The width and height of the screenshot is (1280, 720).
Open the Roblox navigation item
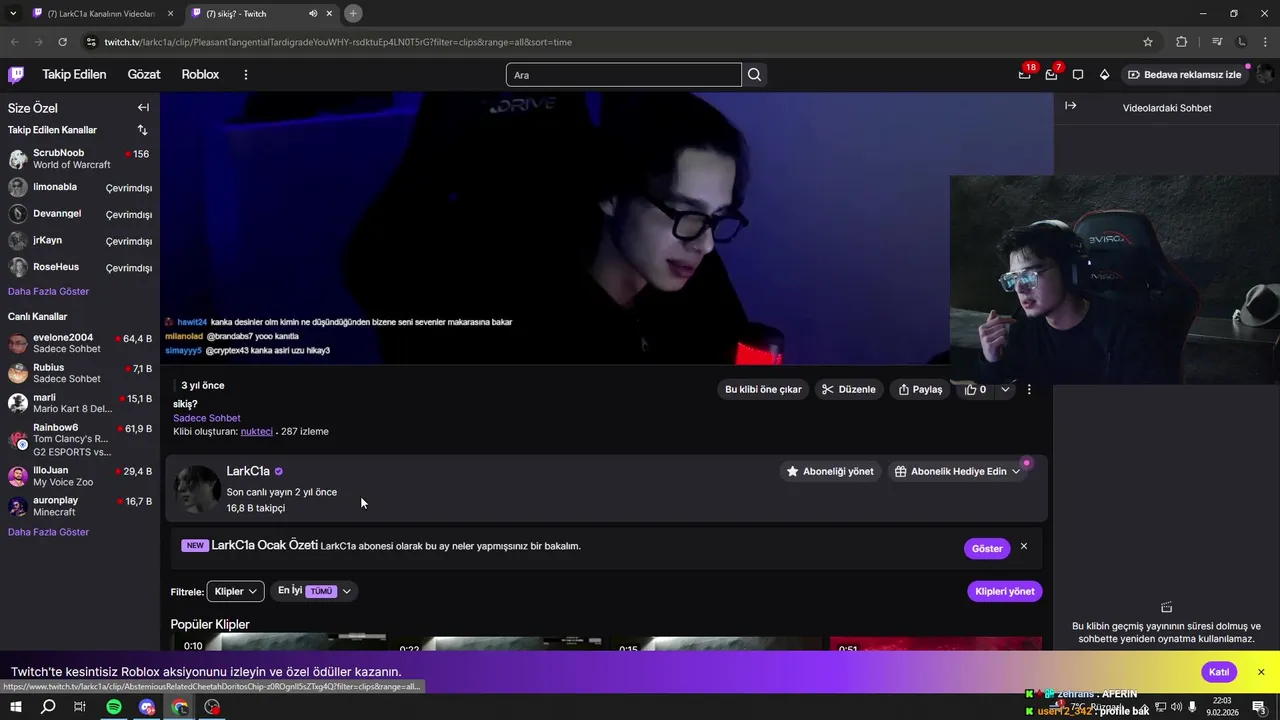(200, 75)
